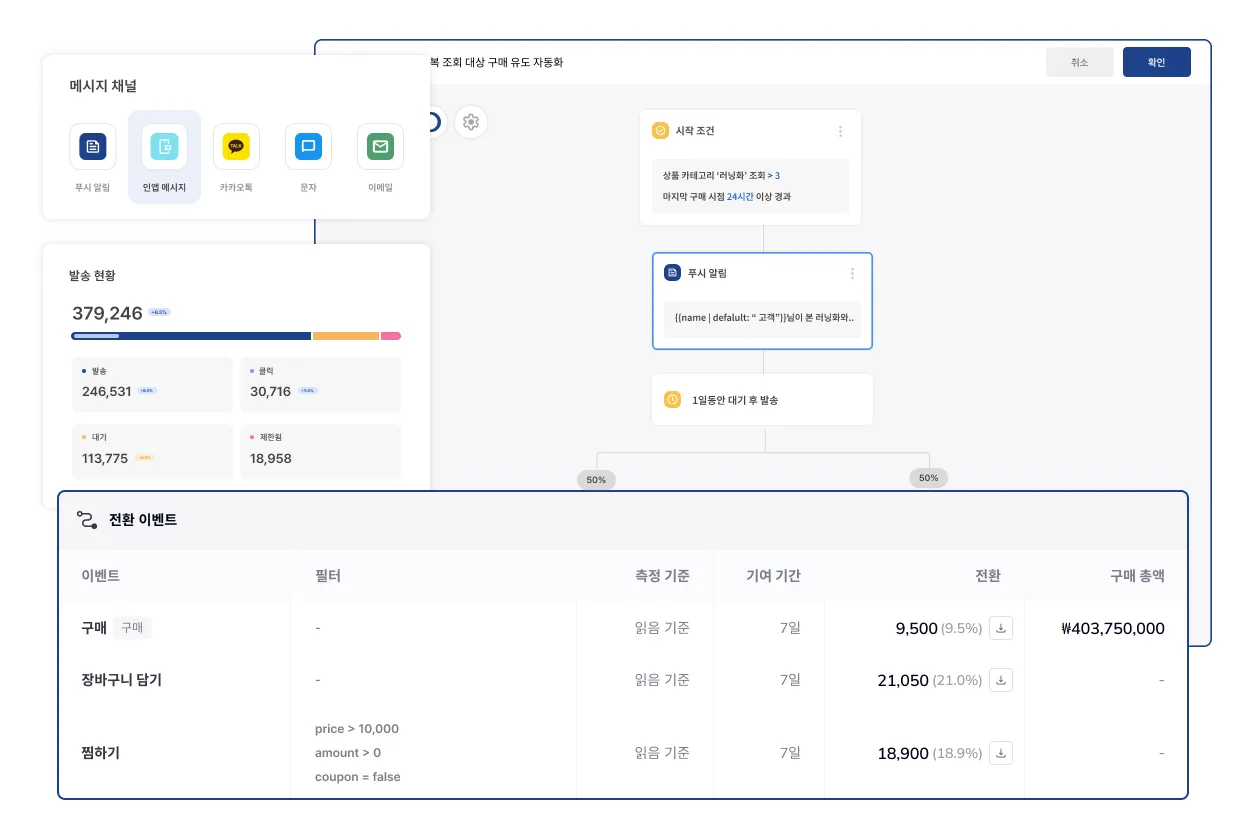Screen dimensions: 1255x839
Task: Click the 이벤트 column header
Action: pyautogui.click(x=101, y=576)
